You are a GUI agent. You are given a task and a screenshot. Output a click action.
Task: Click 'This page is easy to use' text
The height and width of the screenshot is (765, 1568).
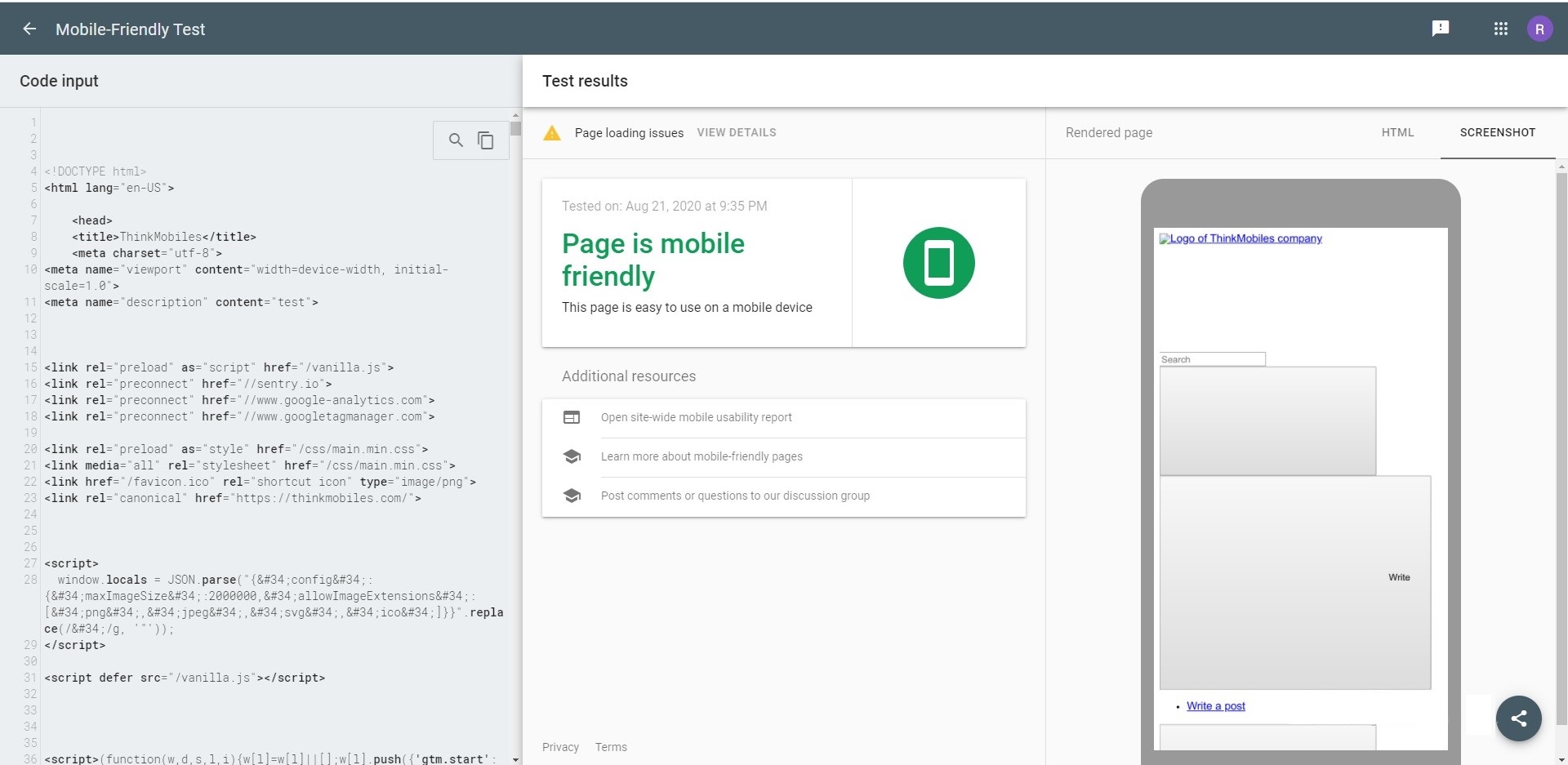[687, 307]
